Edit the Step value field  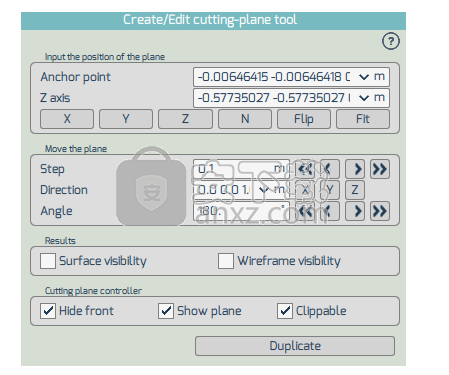[241, 169]
